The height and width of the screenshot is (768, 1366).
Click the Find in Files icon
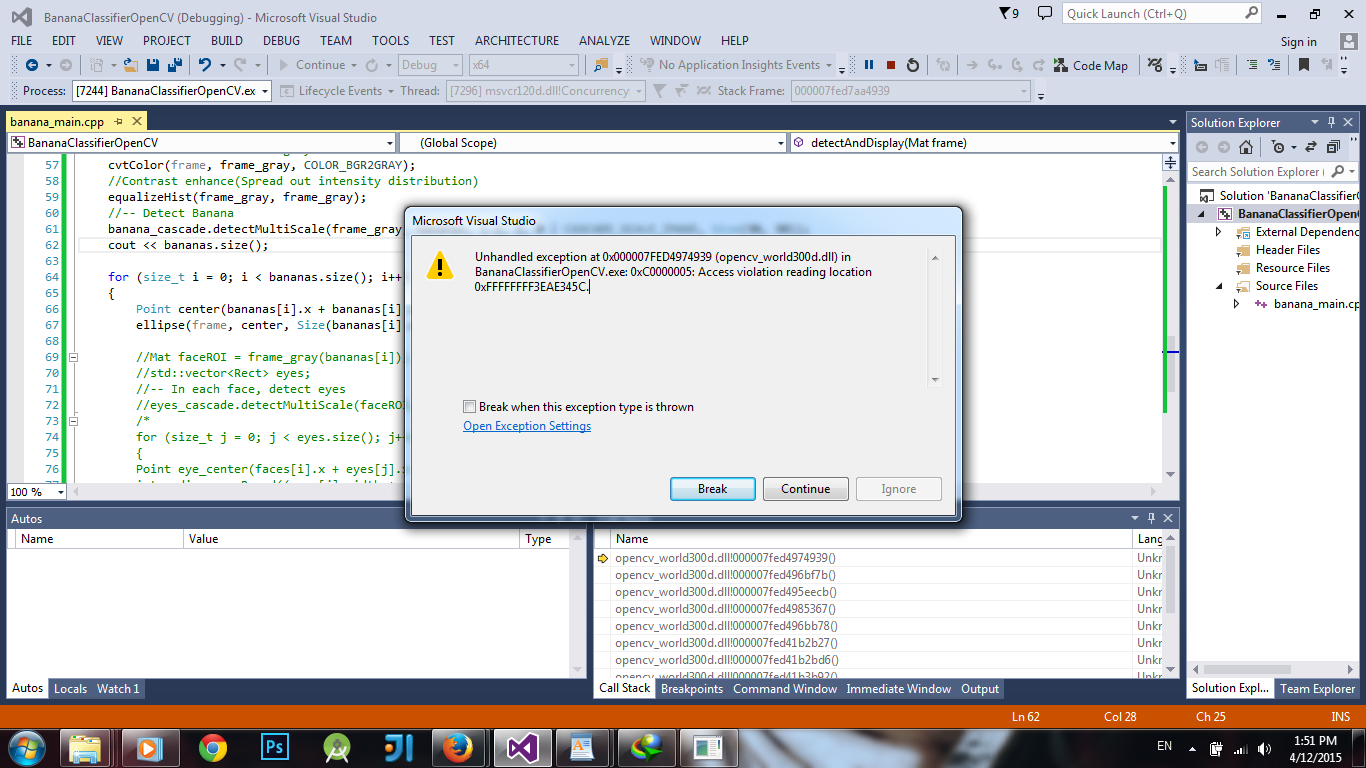601,65
